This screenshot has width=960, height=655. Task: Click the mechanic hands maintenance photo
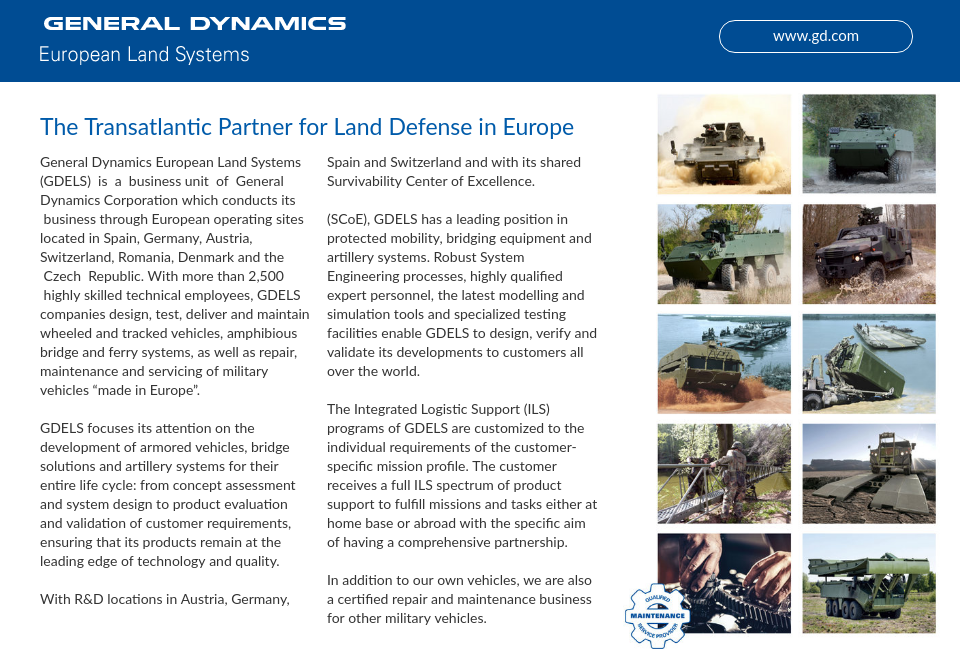(x=723, y=582)
